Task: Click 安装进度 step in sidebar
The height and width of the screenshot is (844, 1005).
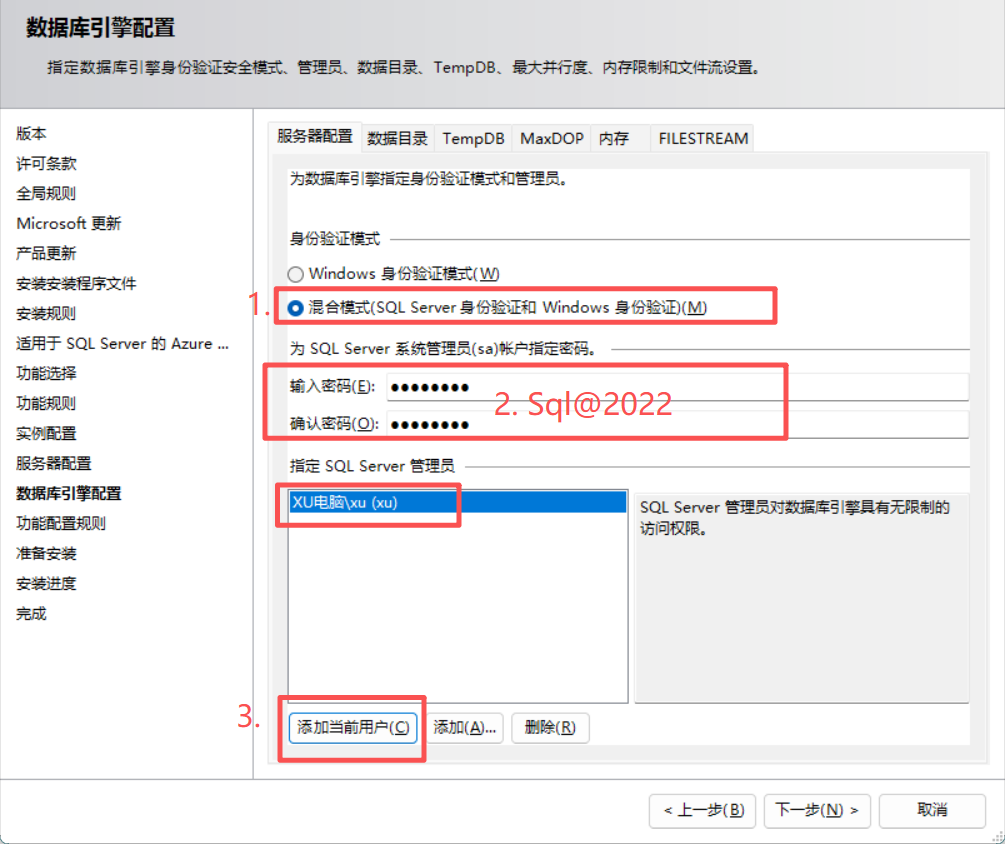Action: coord(46,584)
